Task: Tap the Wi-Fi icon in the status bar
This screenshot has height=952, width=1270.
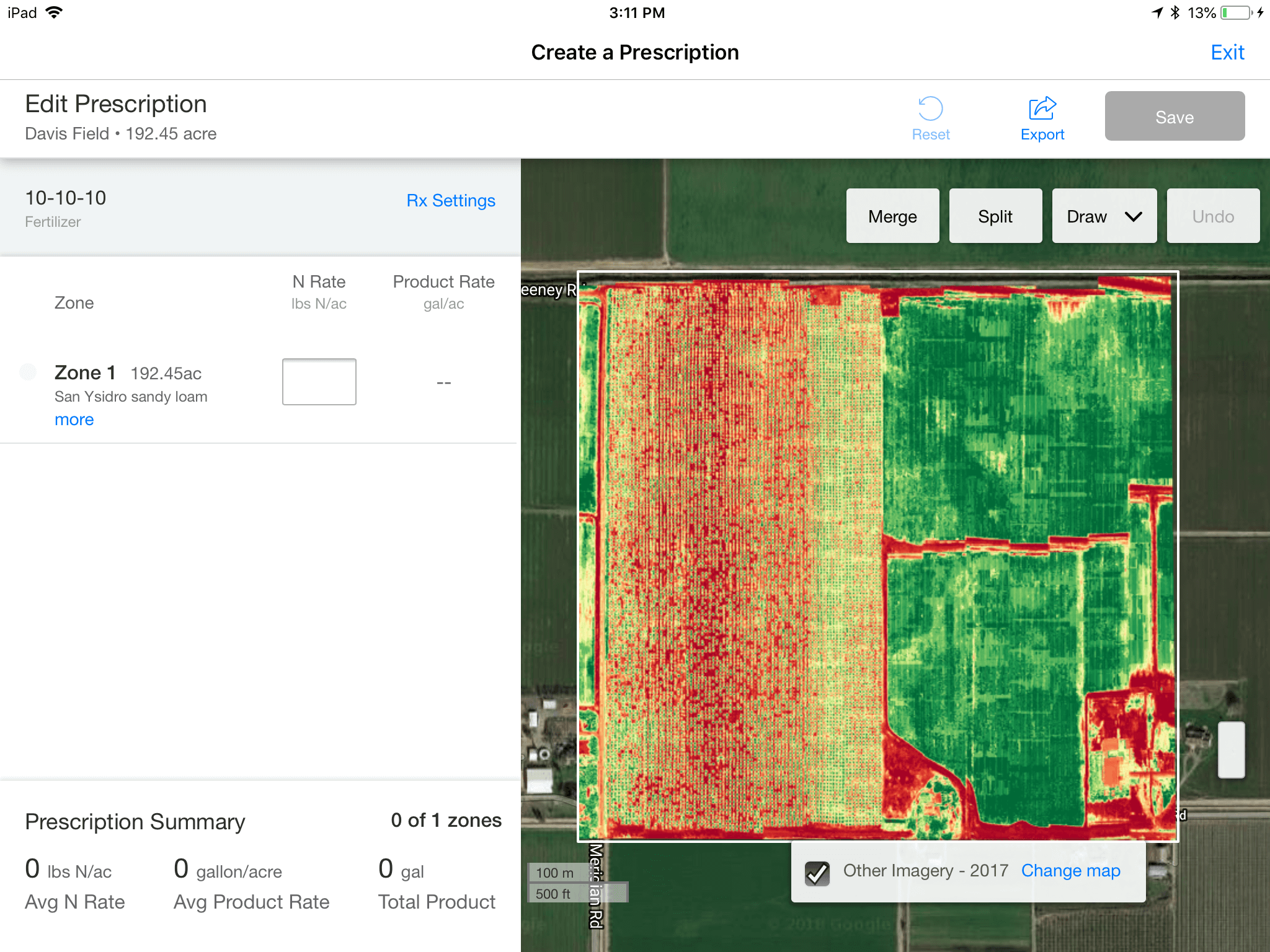Action: pyautogui.click(x=55, y=12)
